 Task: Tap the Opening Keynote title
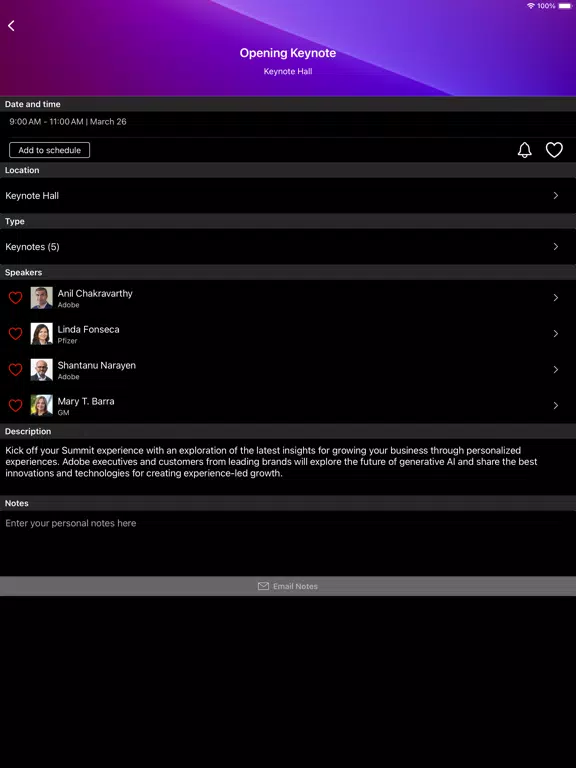pos(288,53)
